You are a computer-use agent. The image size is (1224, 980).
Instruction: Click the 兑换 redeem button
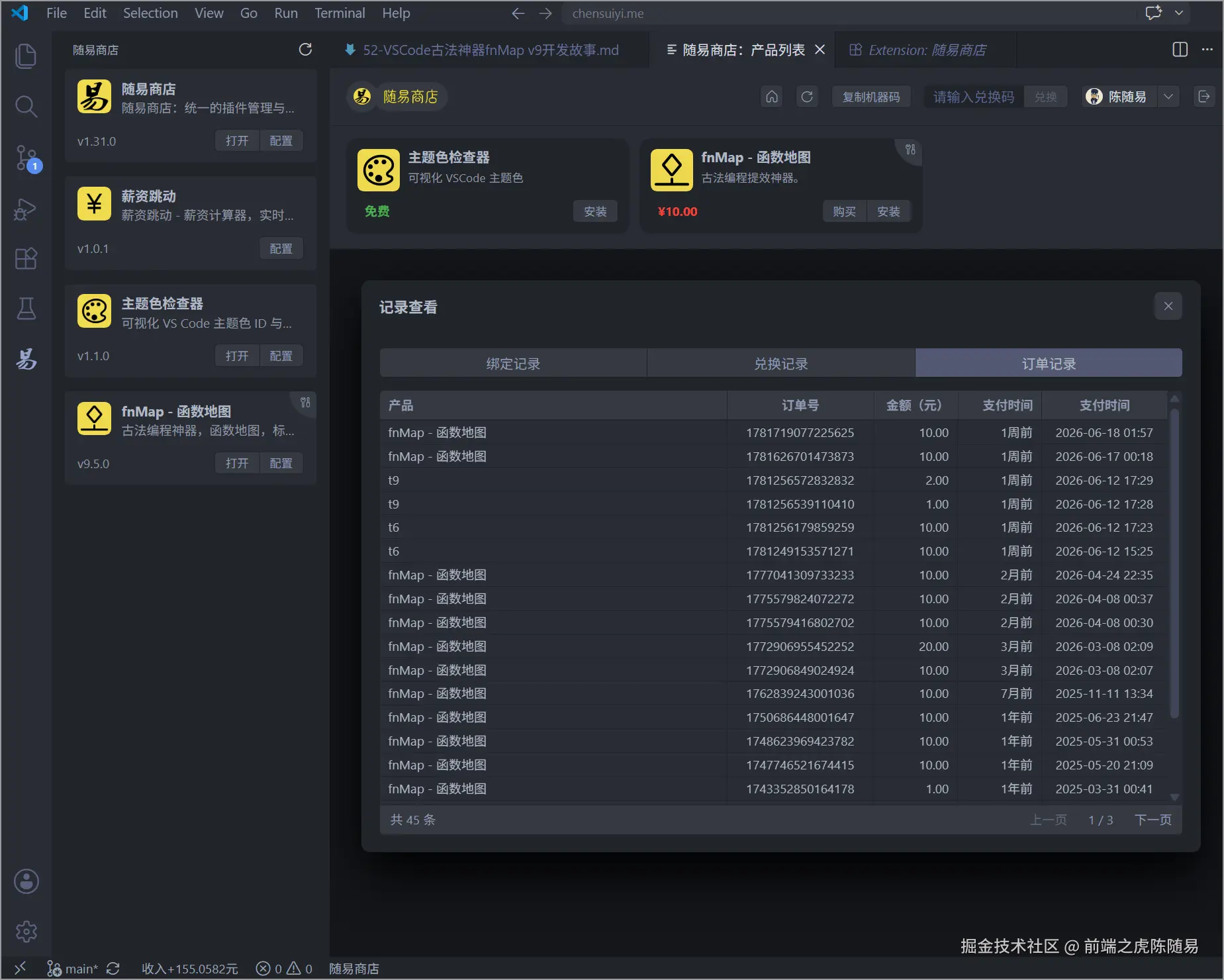(1045, 97)
